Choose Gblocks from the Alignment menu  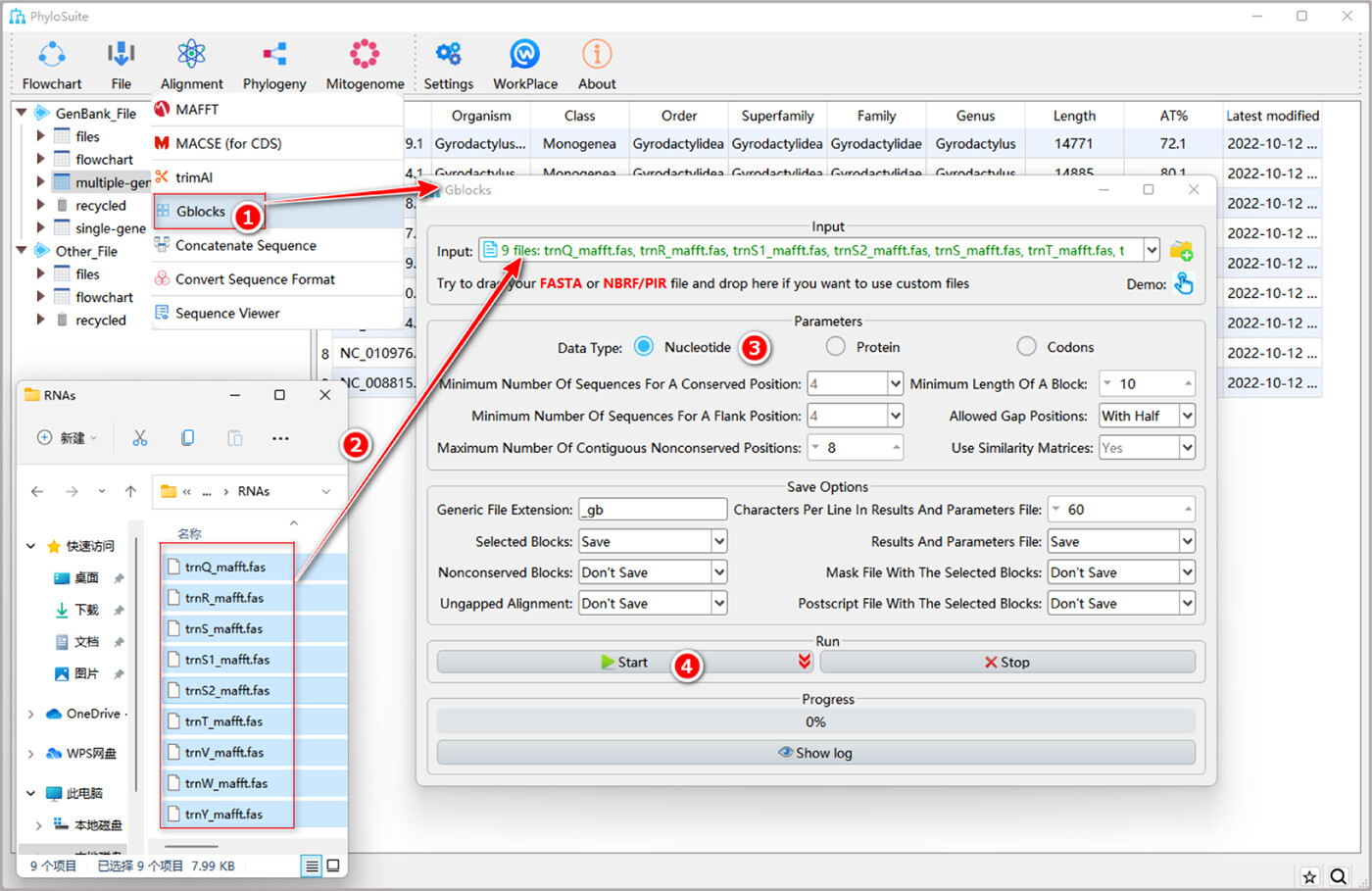tap(201, 211)
